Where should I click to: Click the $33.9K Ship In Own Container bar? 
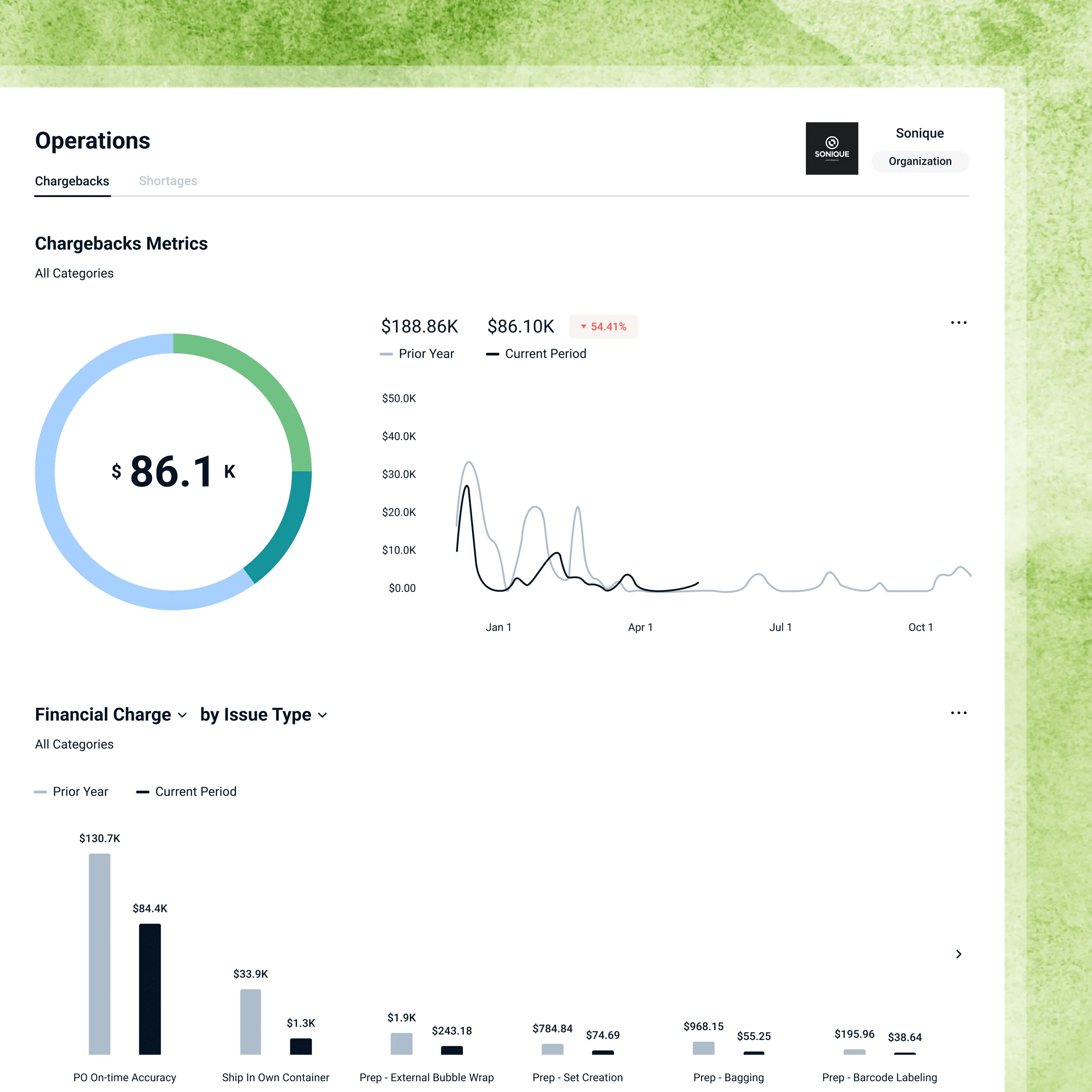click(x=250, y=1021)
